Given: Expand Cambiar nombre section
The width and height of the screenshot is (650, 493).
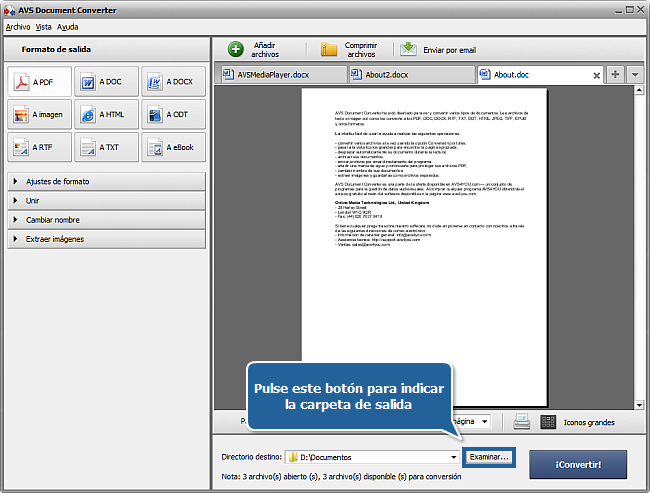Looking at the screenshot, I should pyautogui.click(x=107, y=220).
